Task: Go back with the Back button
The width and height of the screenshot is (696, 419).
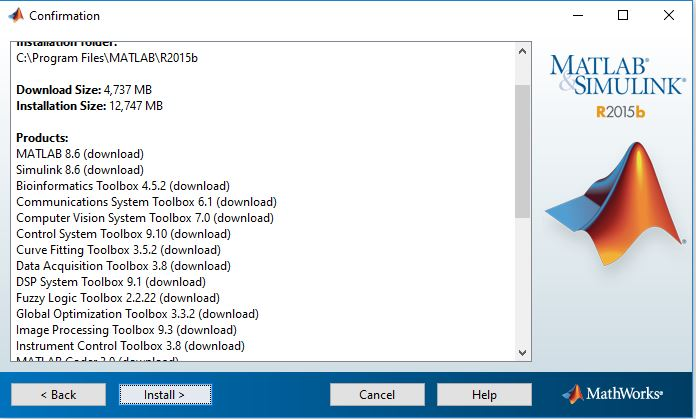Action: [59, 395]
